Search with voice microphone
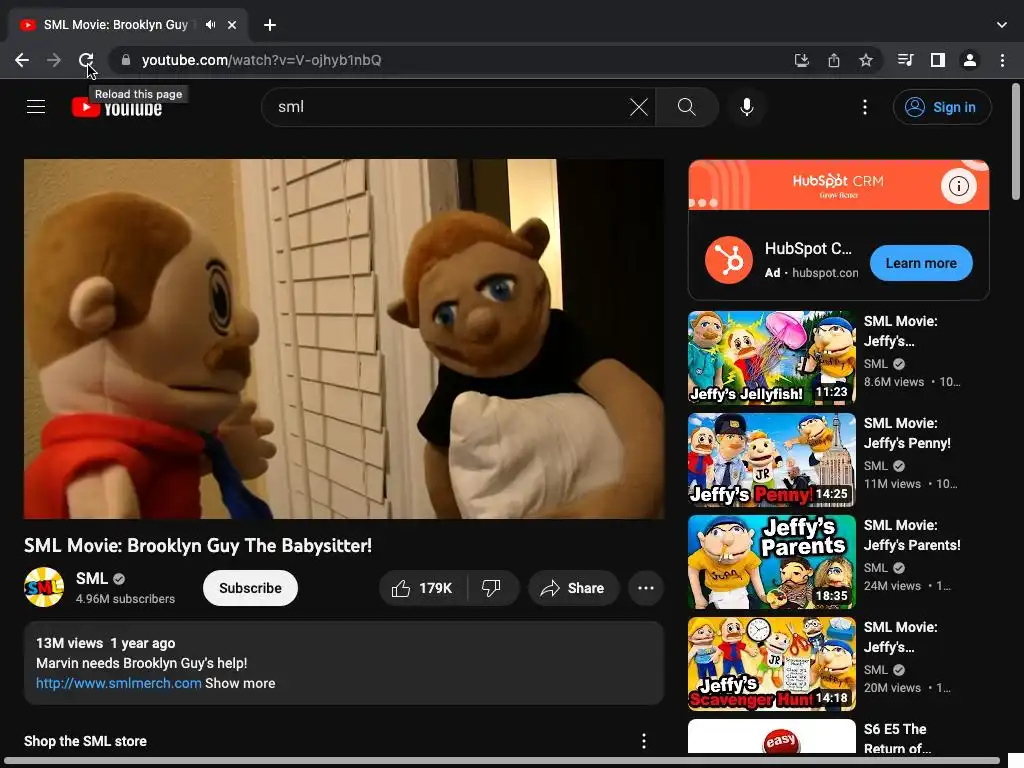This screenshot has height=768, width=1024. pyautogui.click(x=746, y=106)
